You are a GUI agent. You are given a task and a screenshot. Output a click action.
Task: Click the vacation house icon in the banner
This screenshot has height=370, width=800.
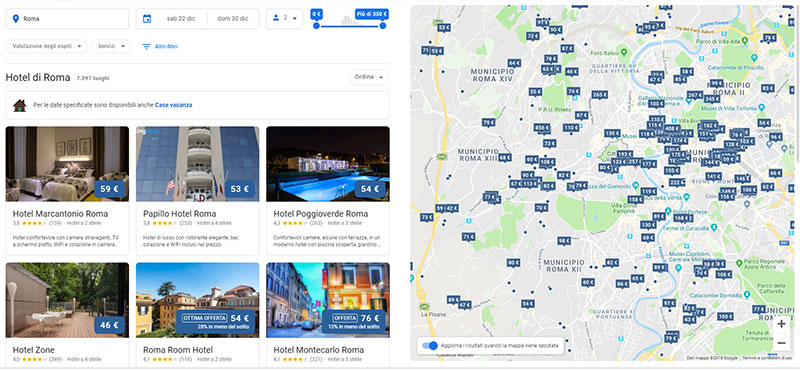pyautogui.click(x=19, y=105)
